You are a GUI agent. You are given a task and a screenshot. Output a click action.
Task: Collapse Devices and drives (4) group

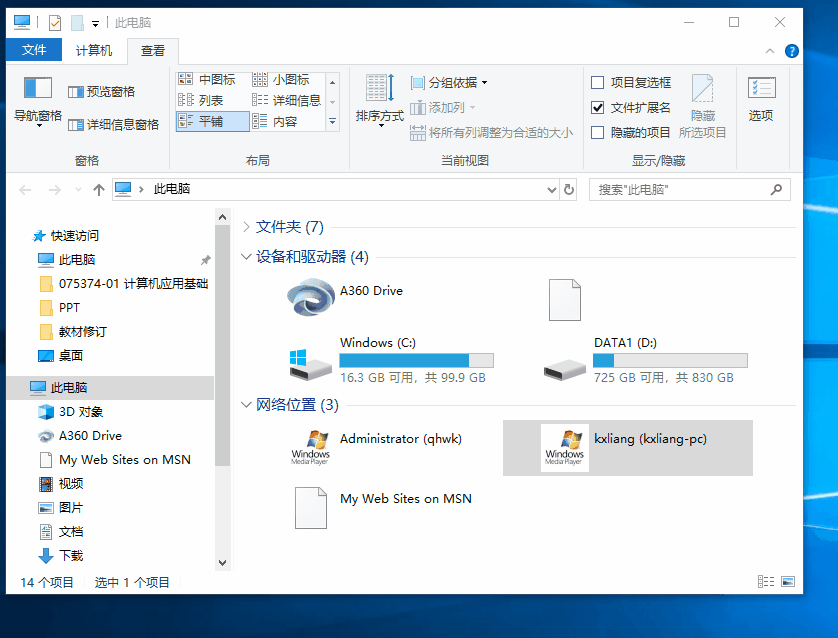246,257
